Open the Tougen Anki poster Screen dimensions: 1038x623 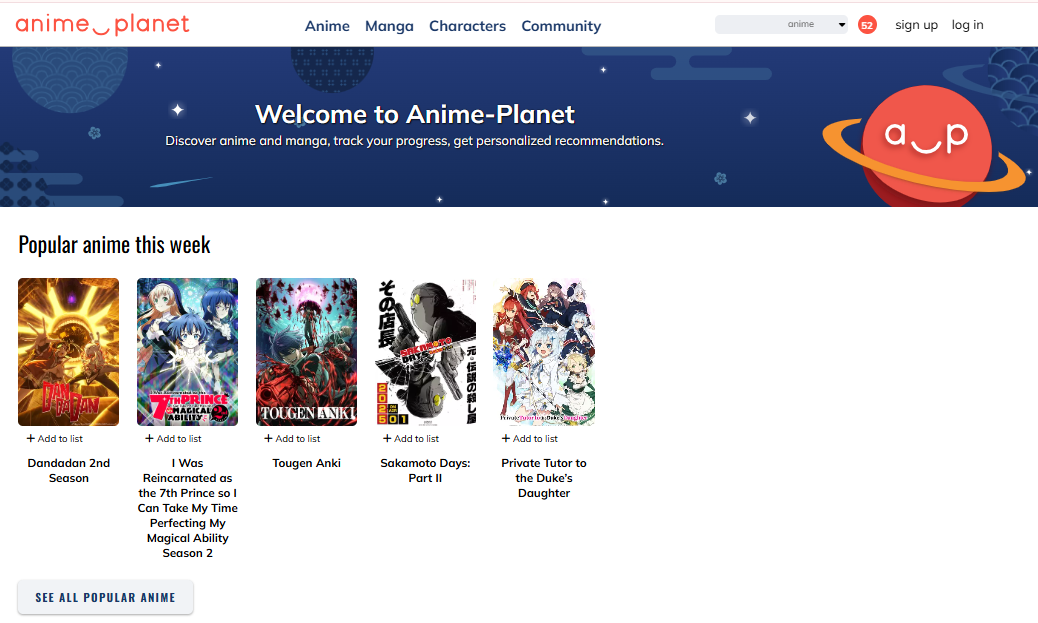pos(307,352)
